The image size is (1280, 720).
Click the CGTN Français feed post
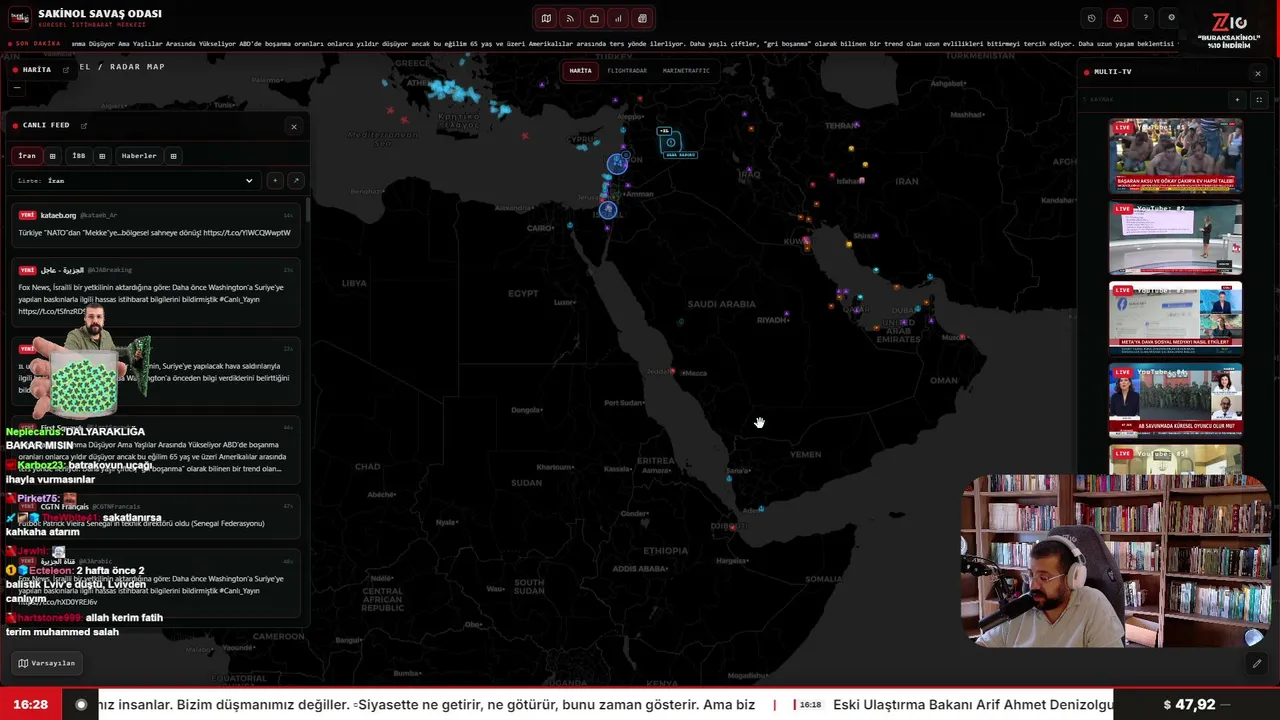pyautogui.click(x=155, y=516)
